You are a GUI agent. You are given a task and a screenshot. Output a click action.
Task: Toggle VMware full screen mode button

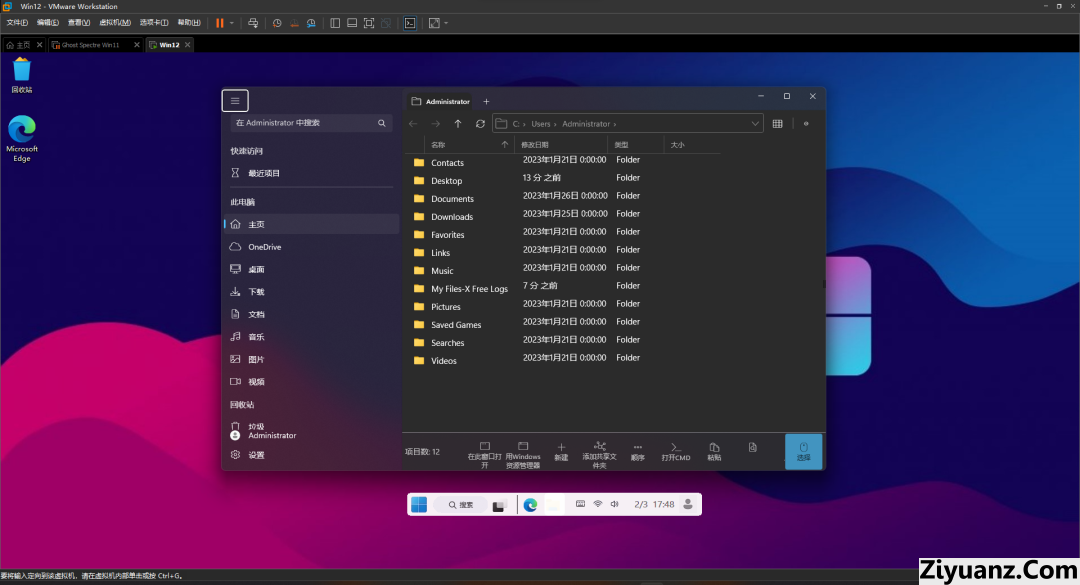[x=369, y=22]
